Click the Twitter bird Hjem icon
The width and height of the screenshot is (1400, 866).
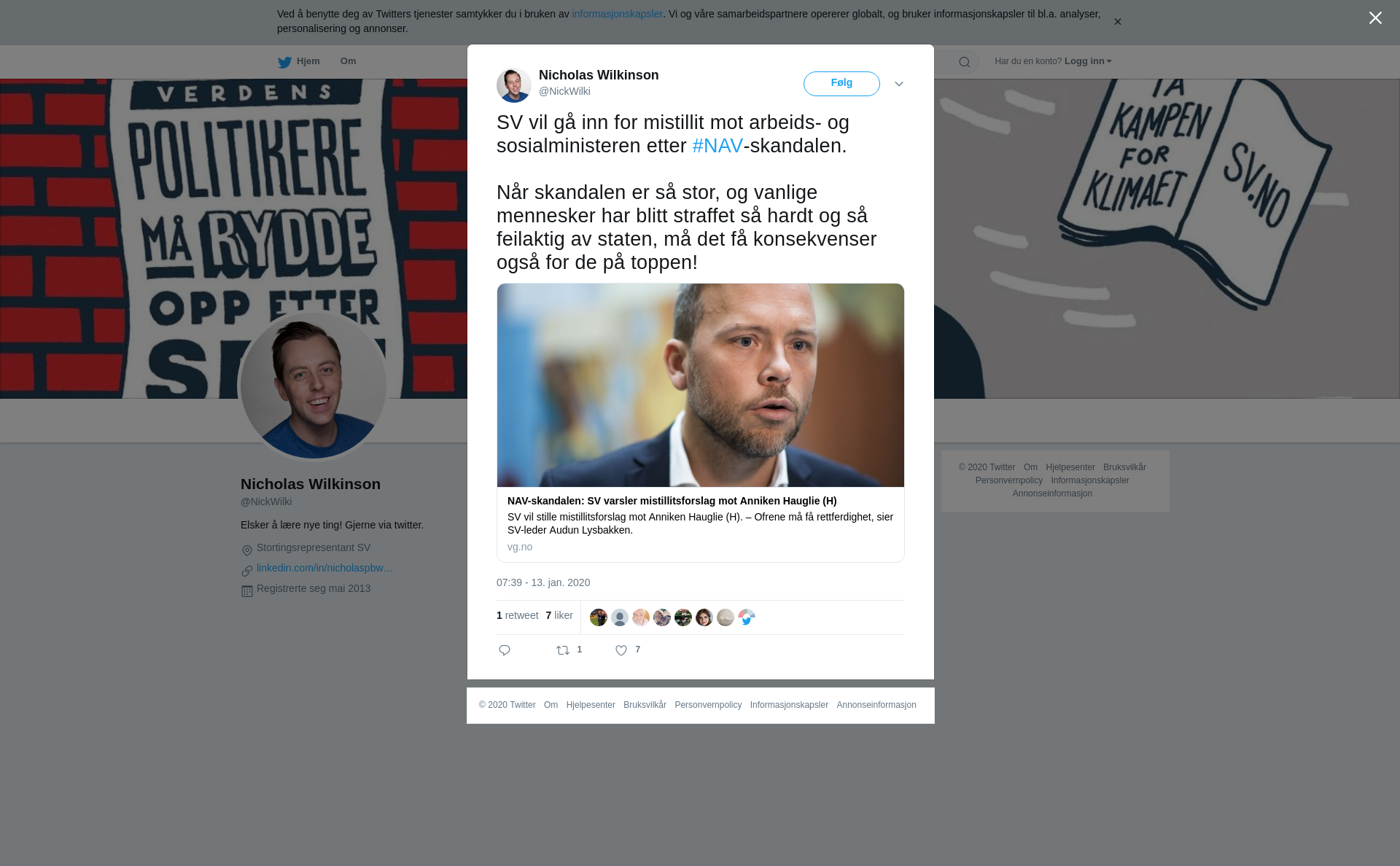pos(284,62)
